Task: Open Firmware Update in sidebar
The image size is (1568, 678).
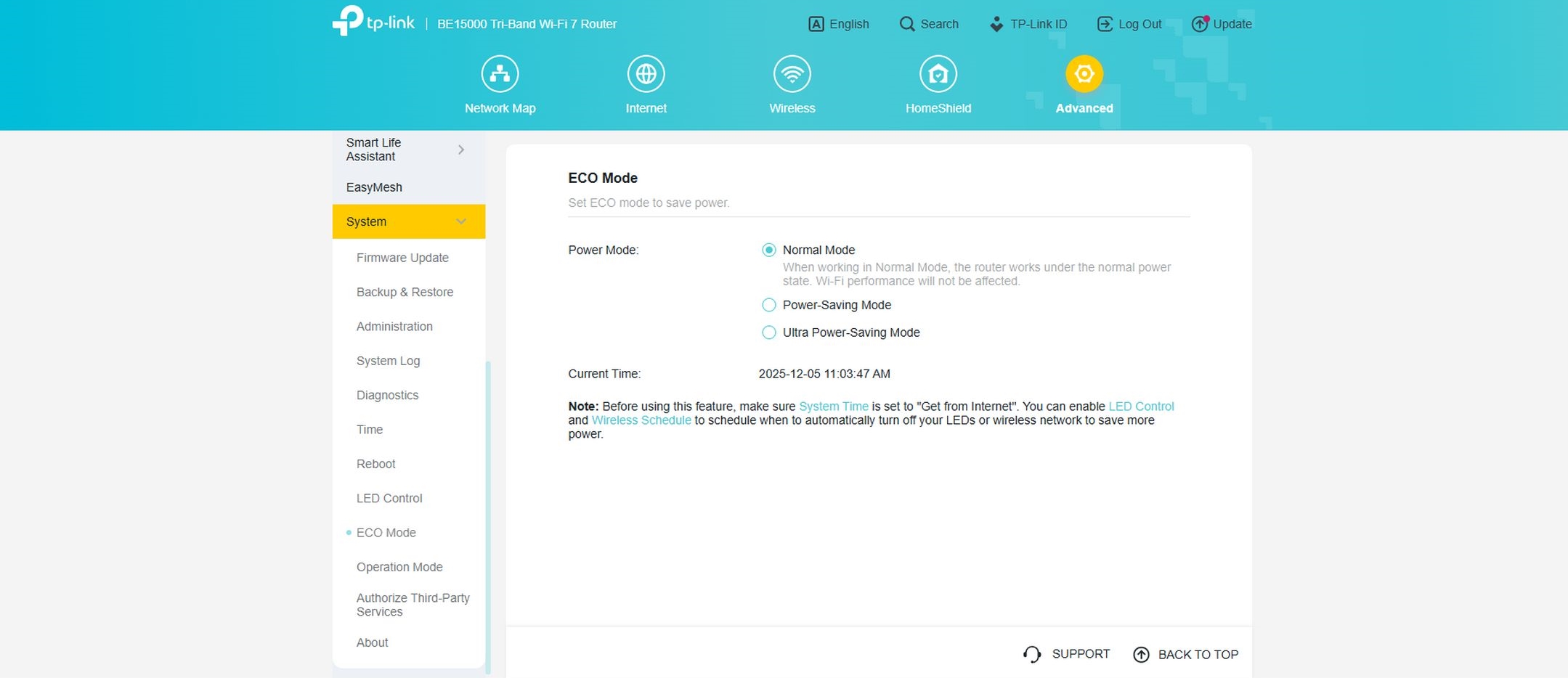Action: tap(402, 258)
